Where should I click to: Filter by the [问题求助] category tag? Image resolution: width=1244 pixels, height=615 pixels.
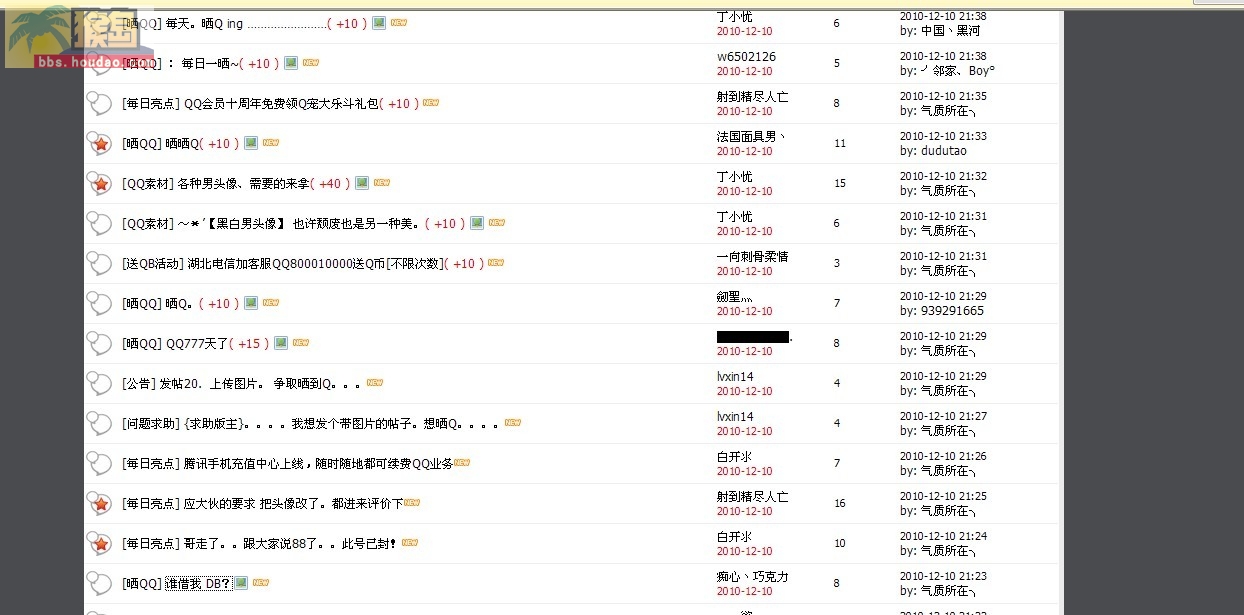coord(152,423)
